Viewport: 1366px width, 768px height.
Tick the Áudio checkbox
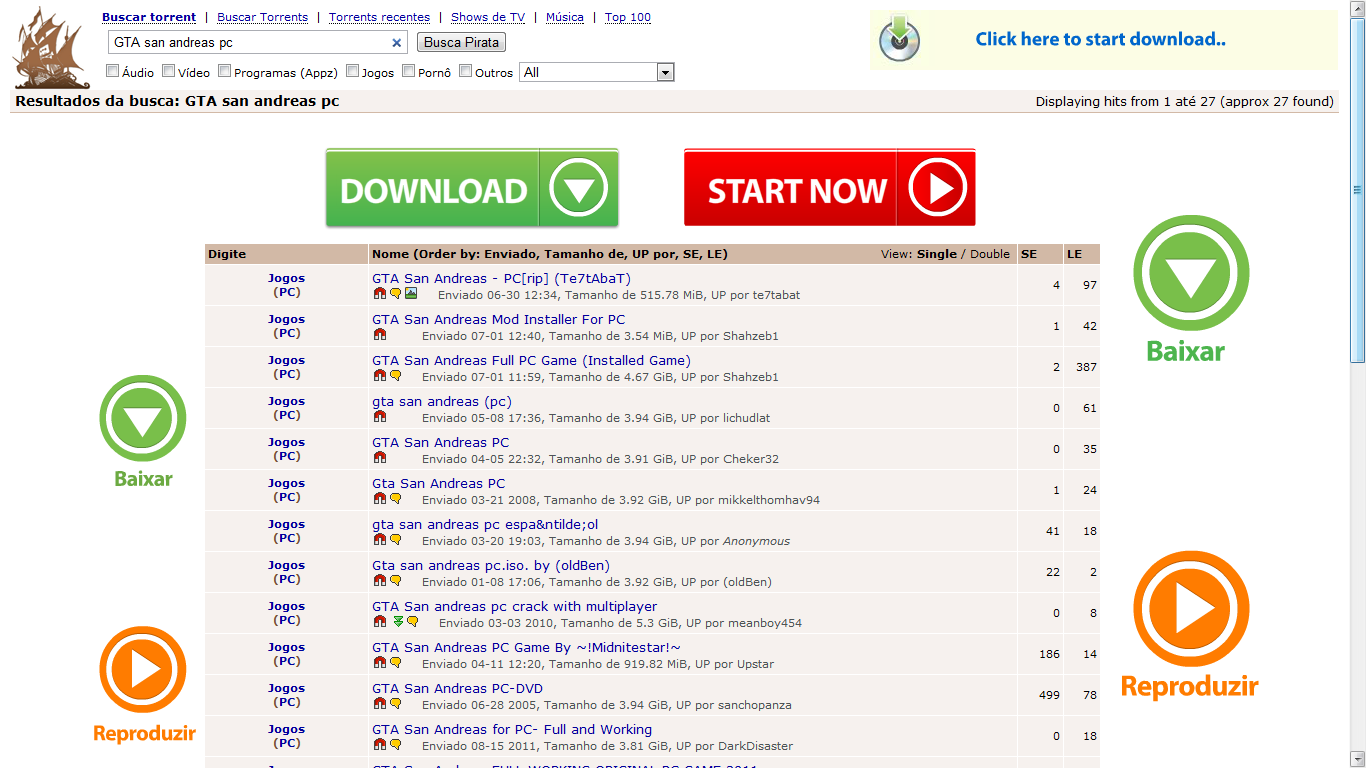click(113, 71)
